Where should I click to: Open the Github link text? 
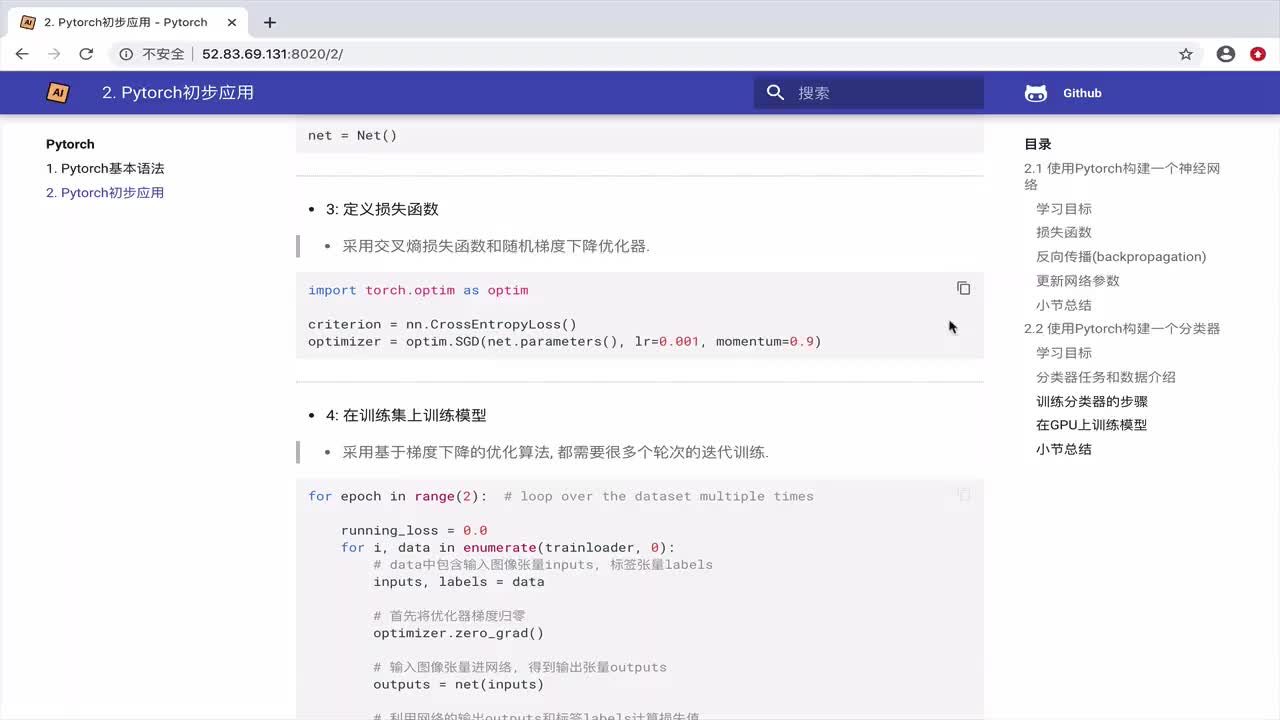coord(1082,93)
